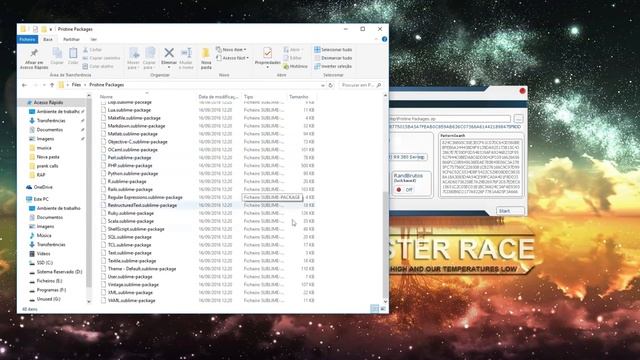This screenshot has width=640, height=360.
Task: Click the Mudar o nome icon
Action: pyautogui.click(x=186, y=53)
